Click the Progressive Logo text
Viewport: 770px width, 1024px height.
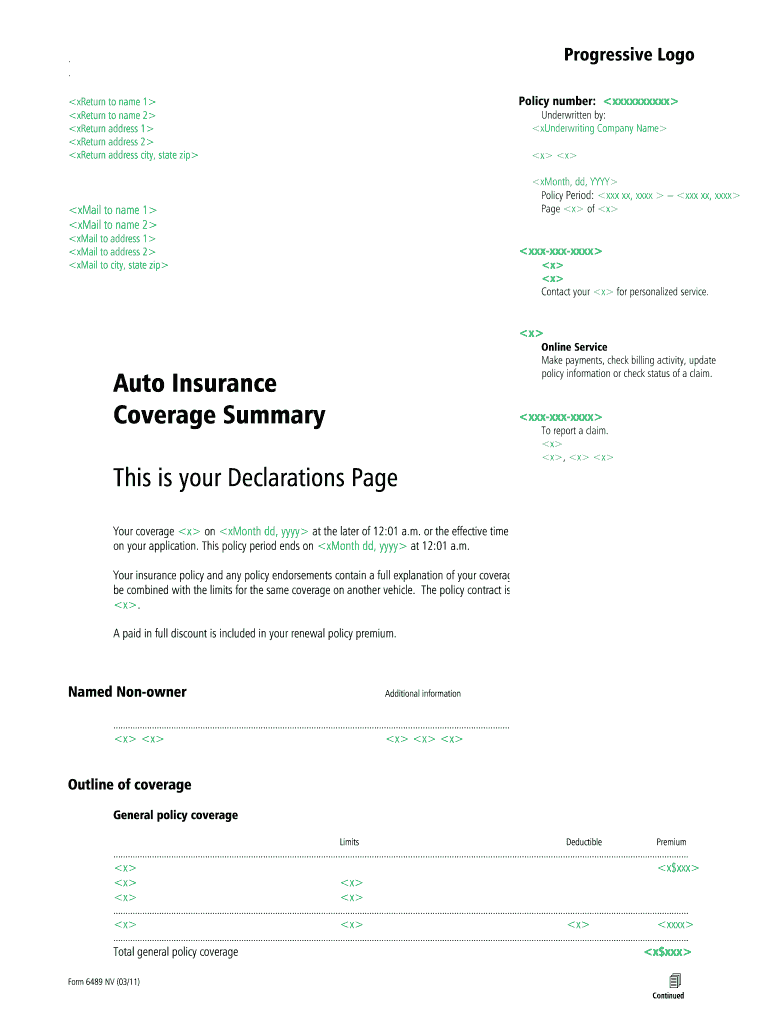pos(629,55)
